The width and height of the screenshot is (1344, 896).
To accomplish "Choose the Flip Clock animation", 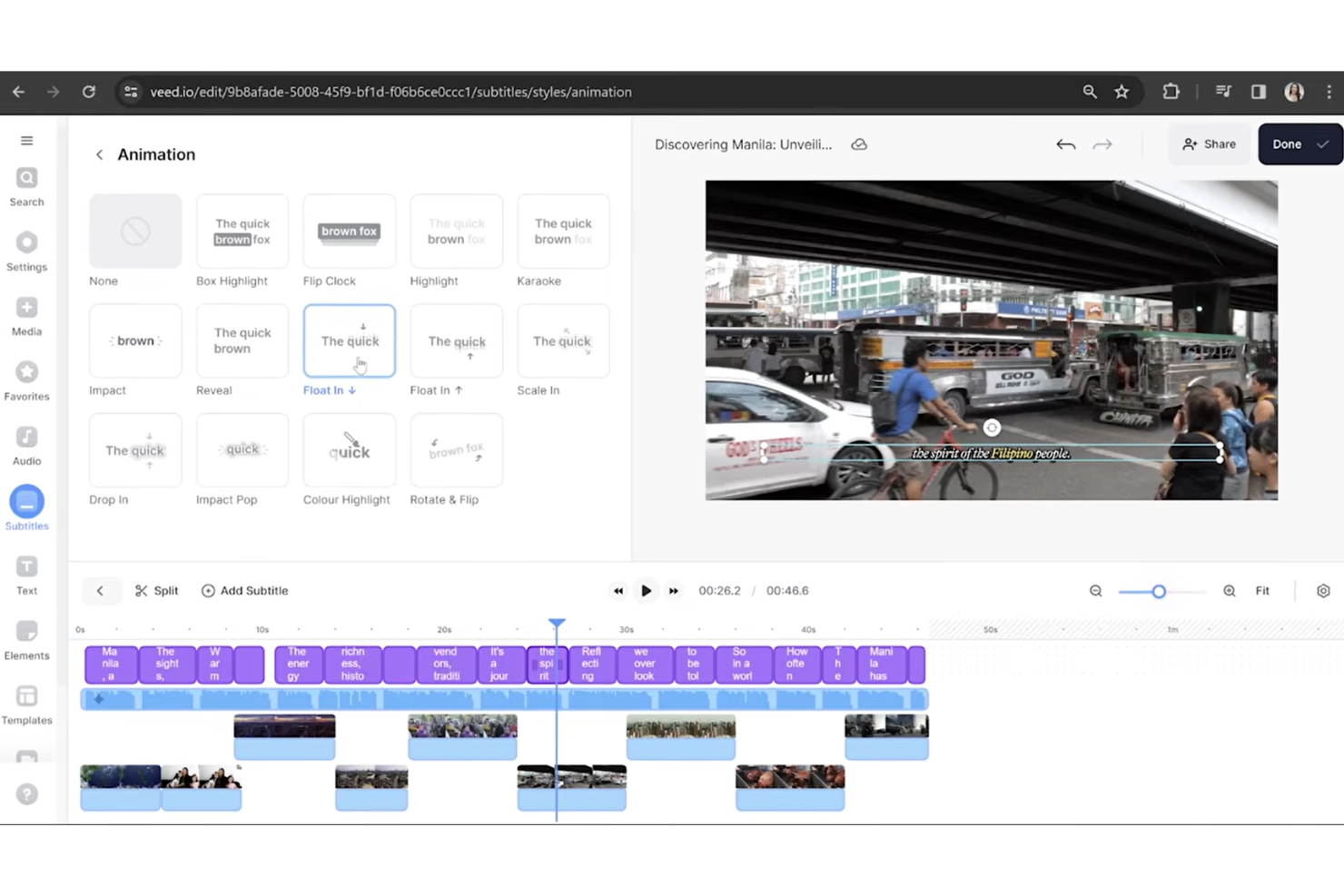I will click(x=350, y=231).
